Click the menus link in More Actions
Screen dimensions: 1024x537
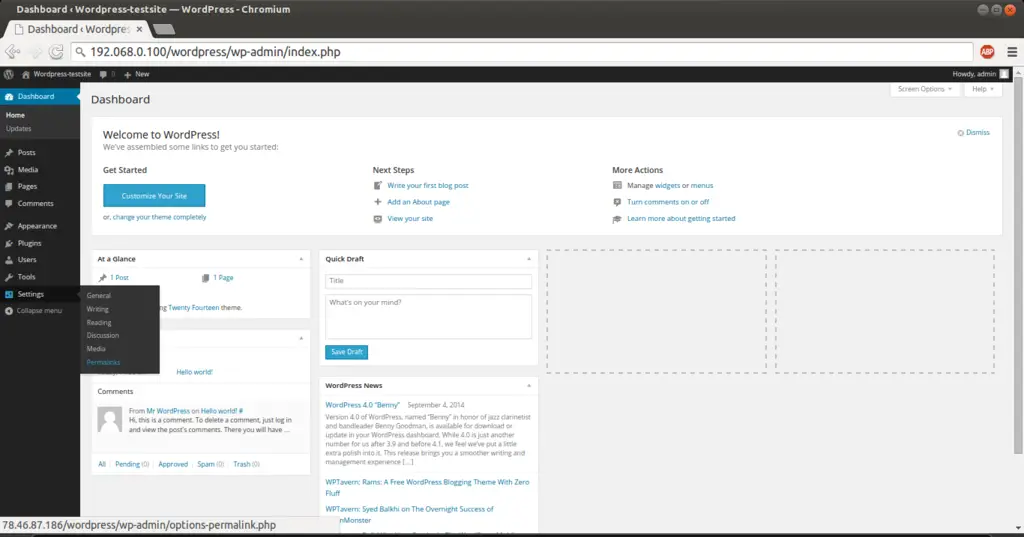coord(702,186)
